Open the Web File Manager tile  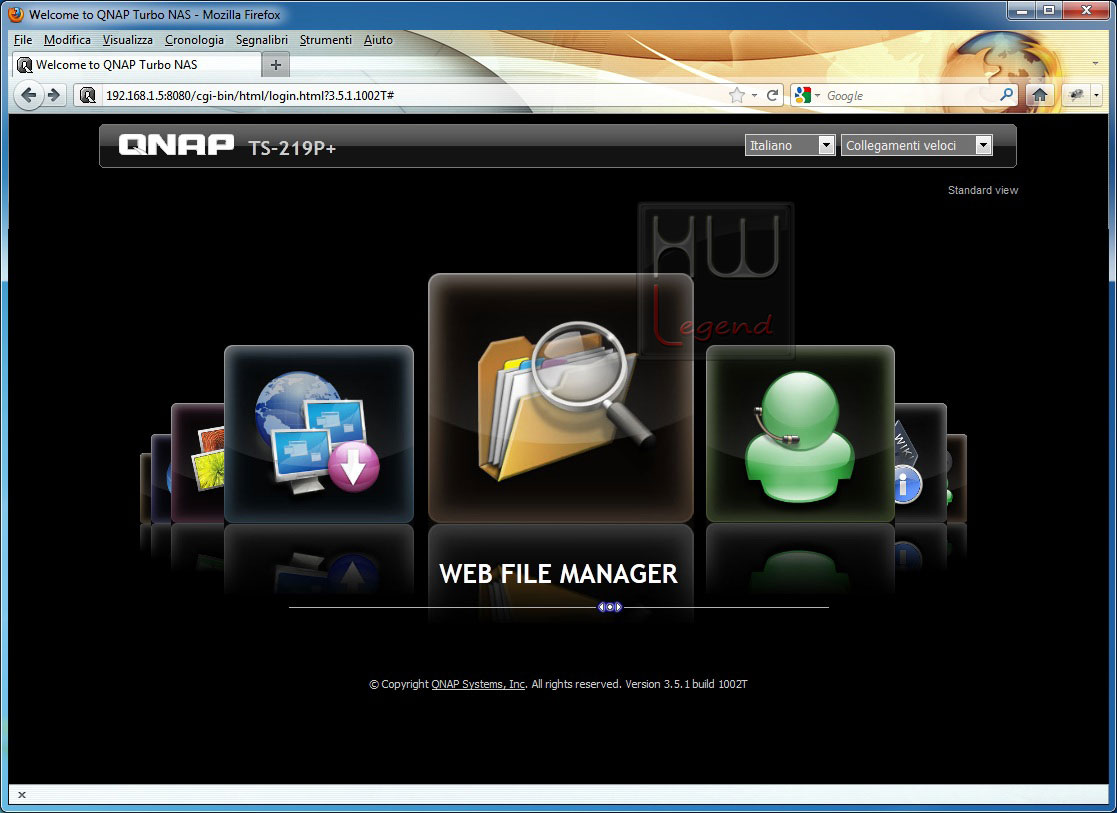[x=561, y=398]
